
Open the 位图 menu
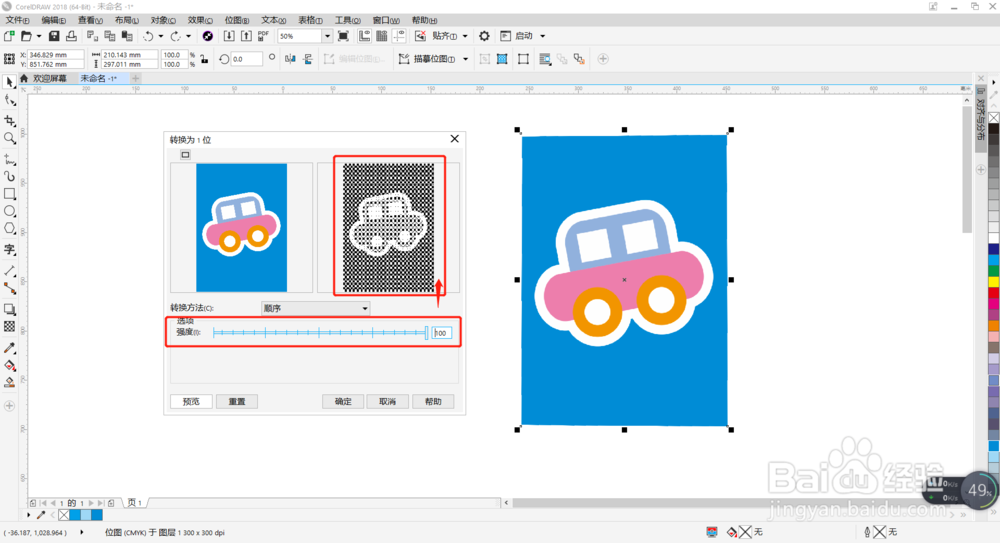(x=237, y=20)
